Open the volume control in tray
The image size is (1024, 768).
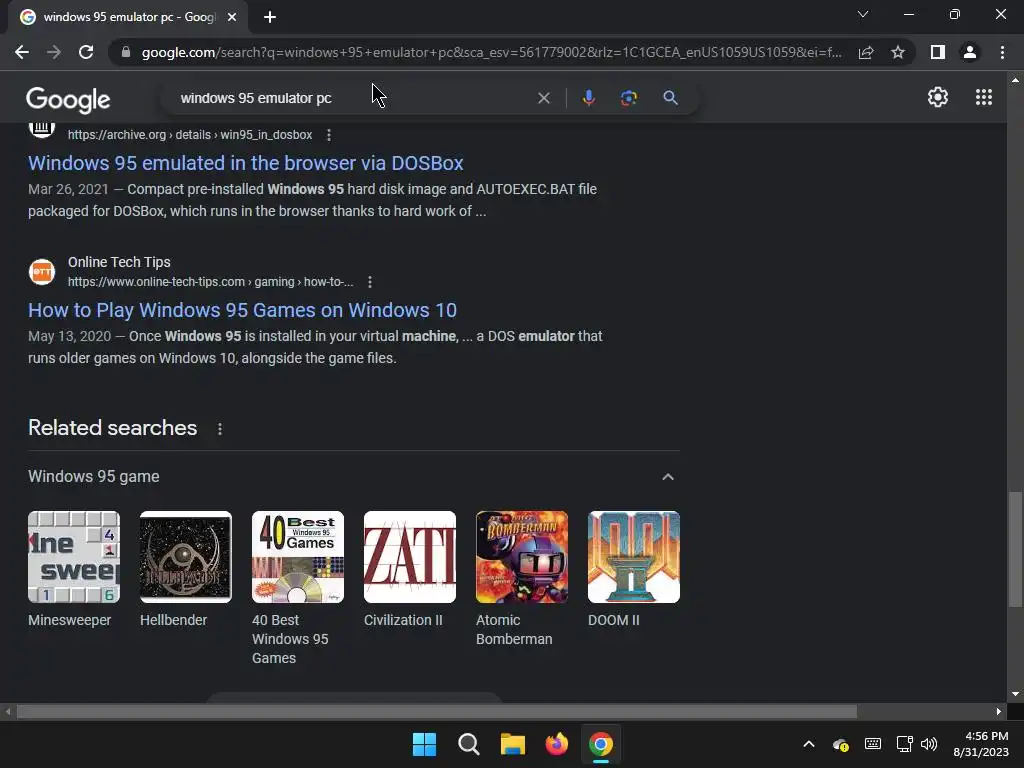[x=929, y=744]
